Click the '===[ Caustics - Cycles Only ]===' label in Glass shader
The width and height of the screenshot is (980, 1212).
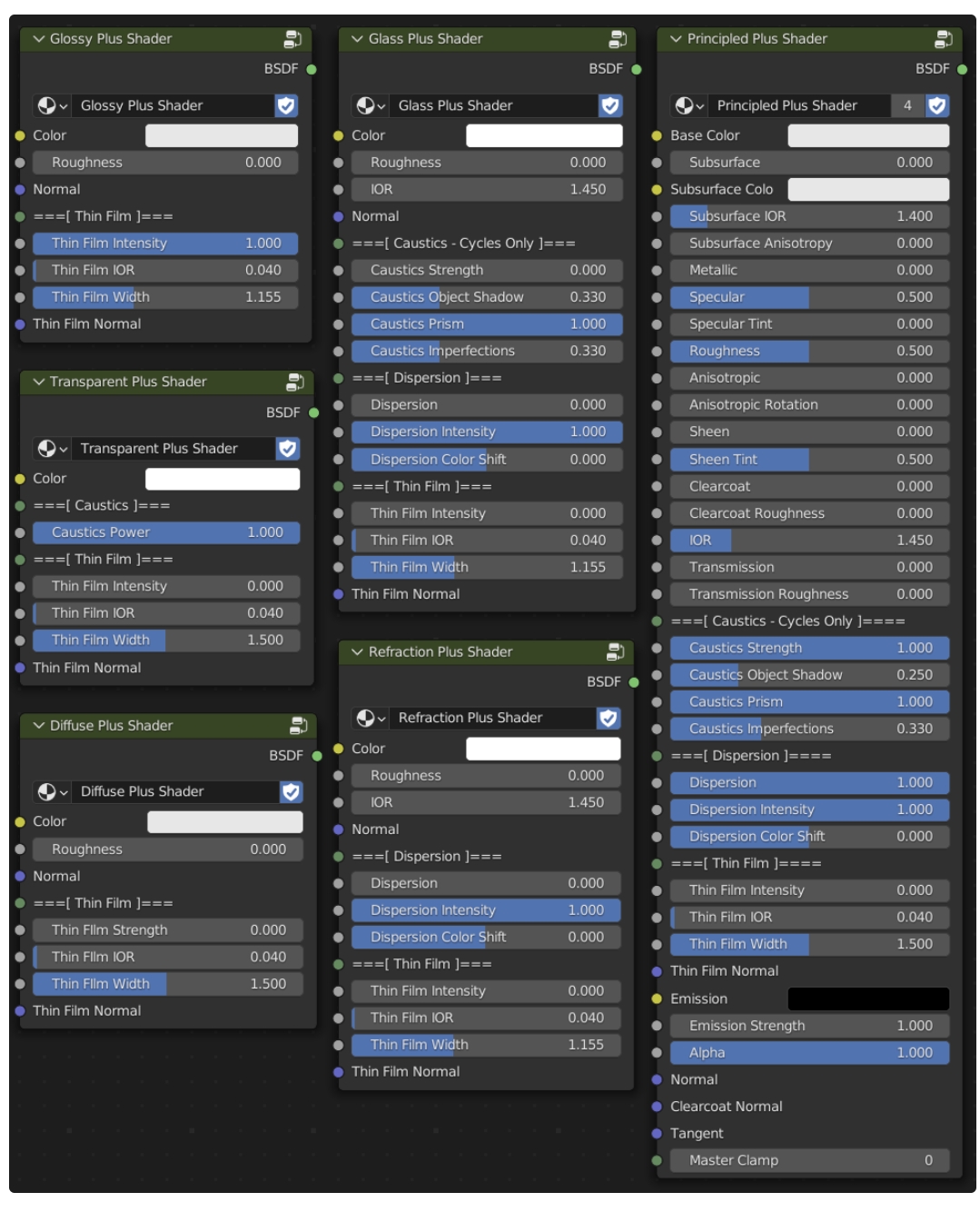point(463,243)
